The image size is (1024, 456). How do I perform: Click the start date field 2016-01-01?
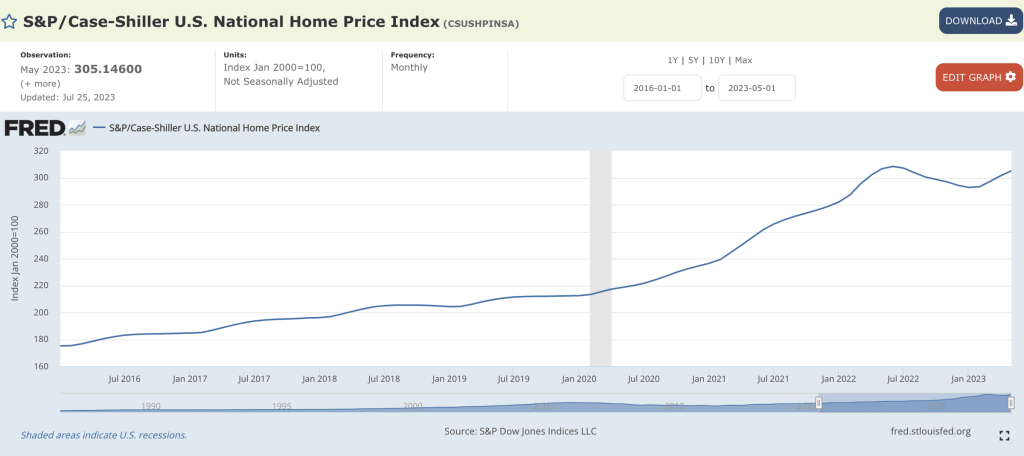point(662,88)
